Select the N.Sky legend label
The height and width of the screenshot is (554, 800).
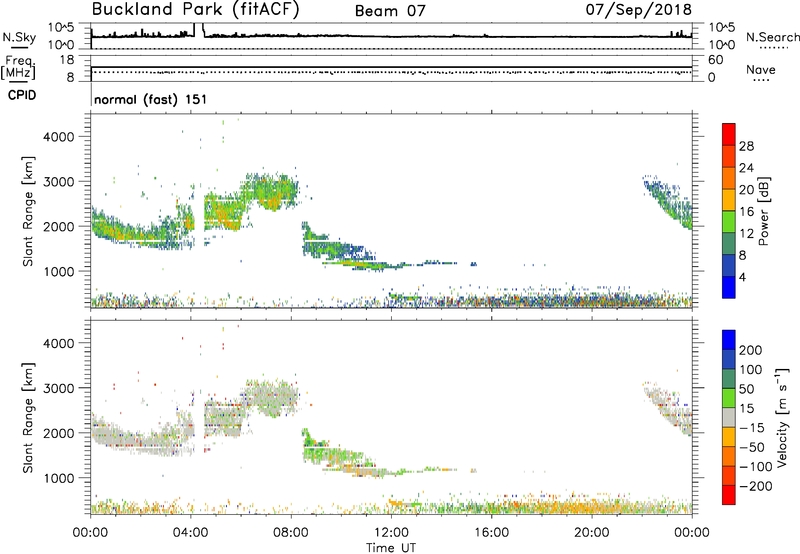[x=19, y=37]
